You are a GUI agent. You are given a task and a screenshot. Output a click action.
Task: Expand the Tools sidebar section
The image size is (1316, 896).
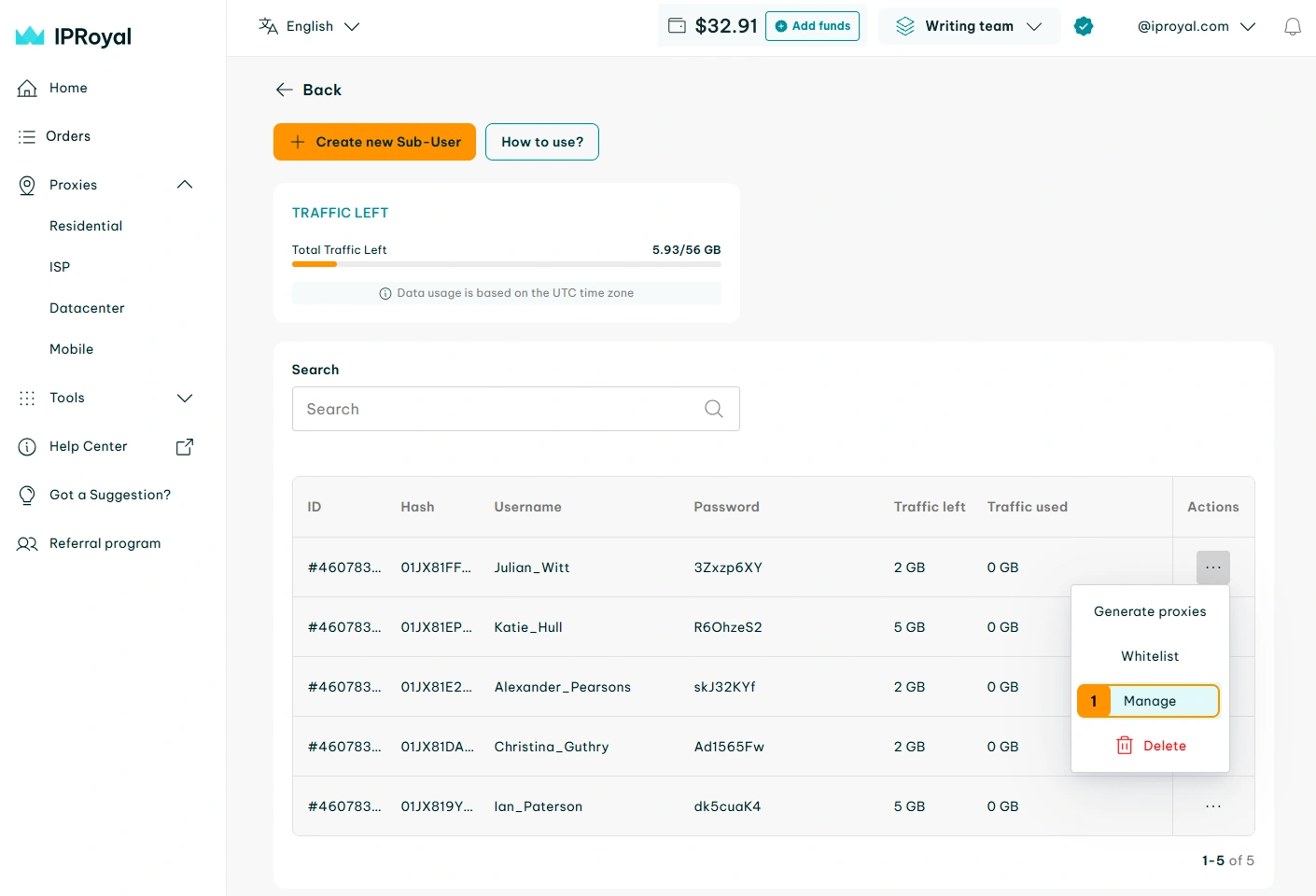tap(185, 398)
